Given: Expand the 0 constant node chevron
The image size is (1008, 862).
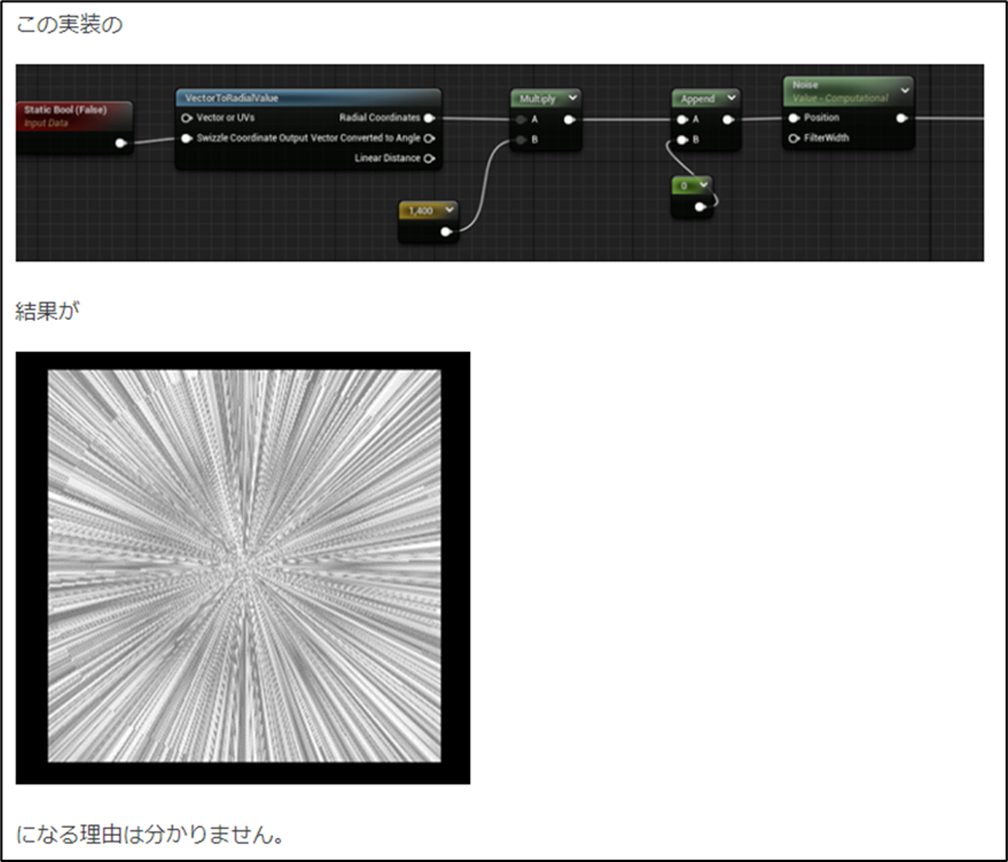Looking at the screenshot, I should [703, 184].
